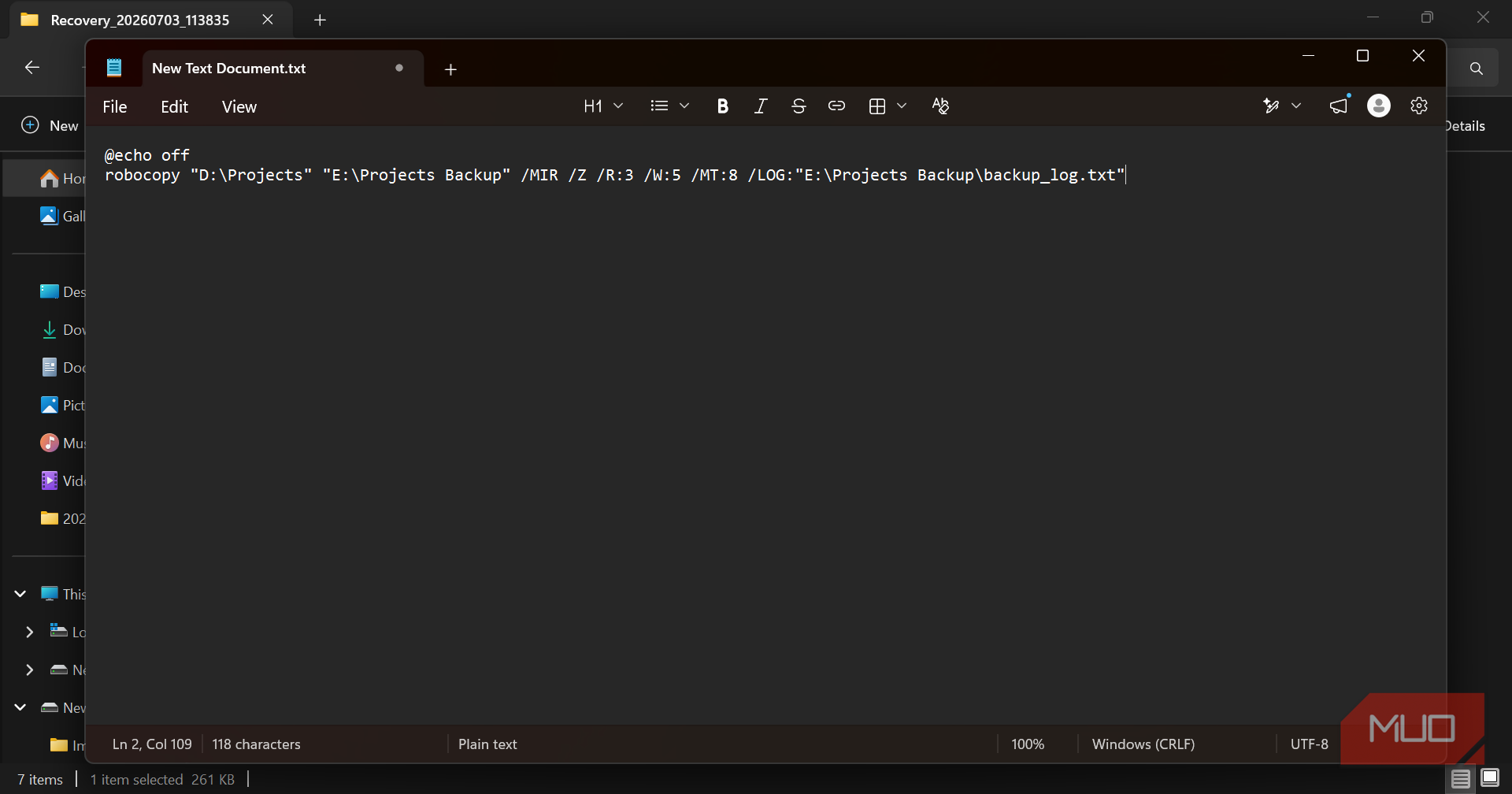1512x794 pixels.
Task: Open the AI rewrite pen icon
Action: click(1270, 106)
